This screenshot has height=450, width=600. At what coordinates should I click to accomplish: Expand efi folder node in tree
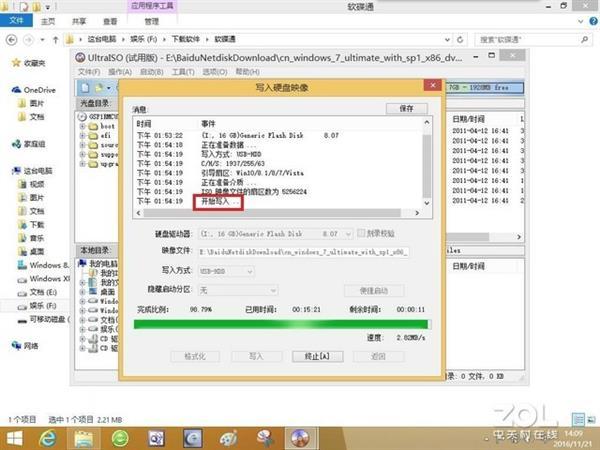[82, 135]
